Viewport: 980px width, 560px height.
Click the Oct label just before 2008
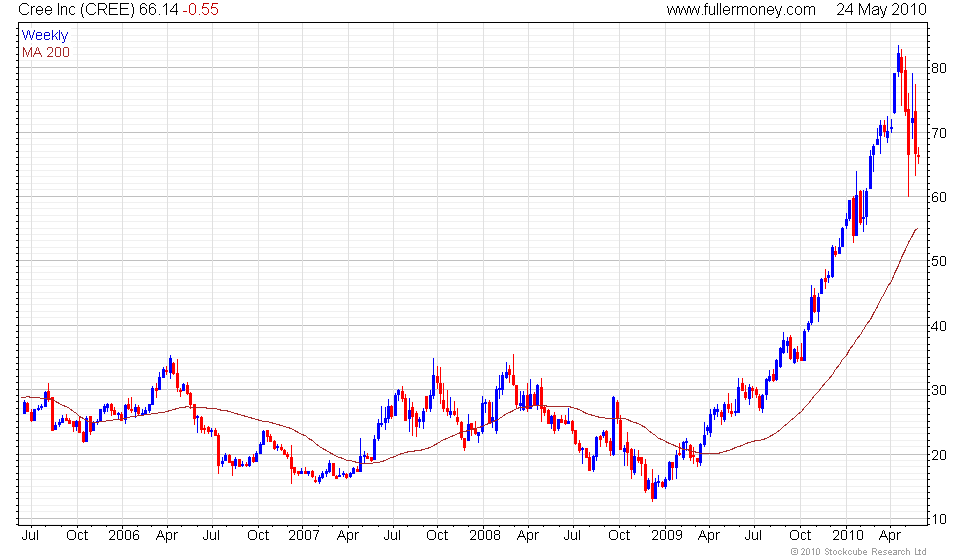tap(437, 536)
